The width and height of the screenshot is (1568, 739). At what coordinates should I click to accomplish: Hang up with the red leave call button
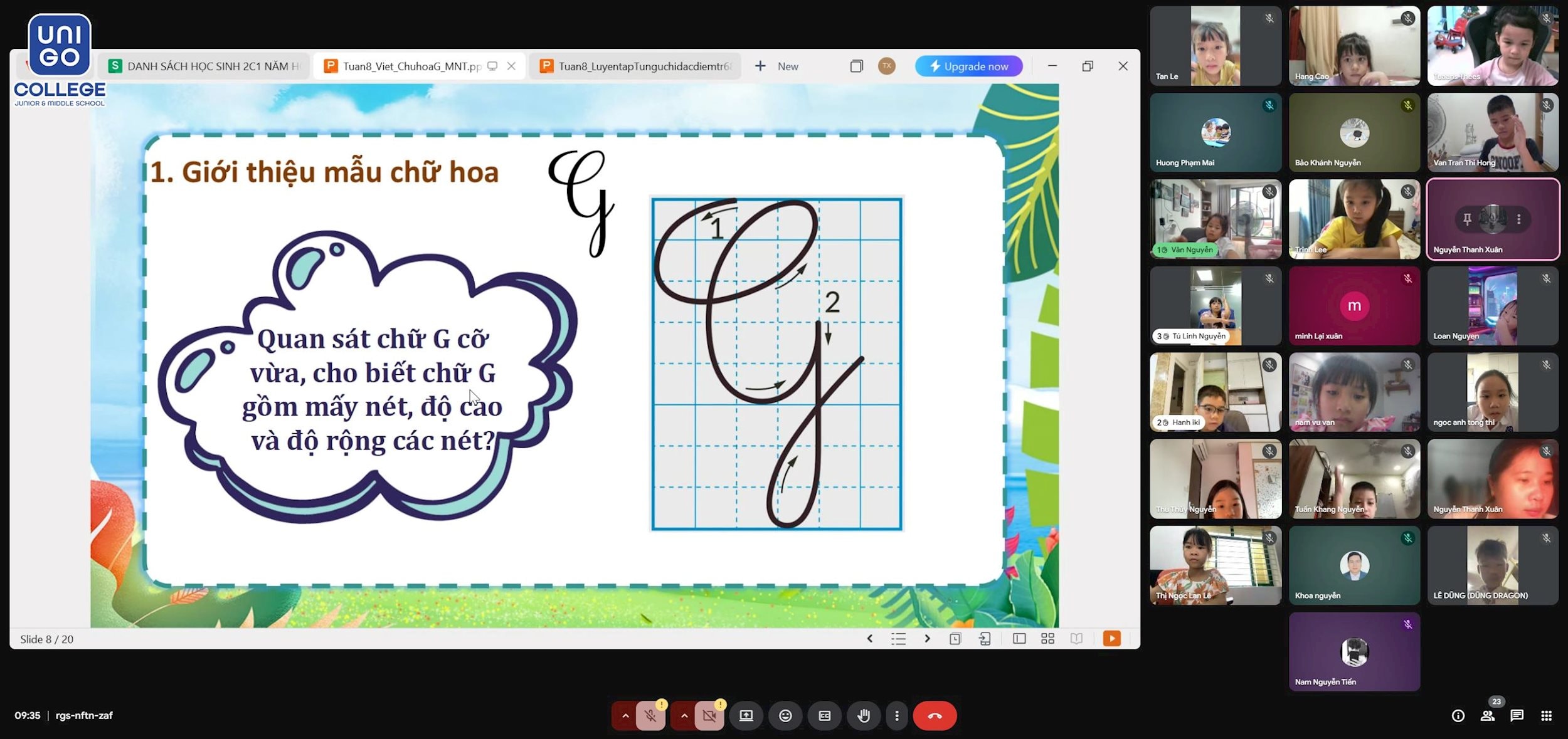935,716
